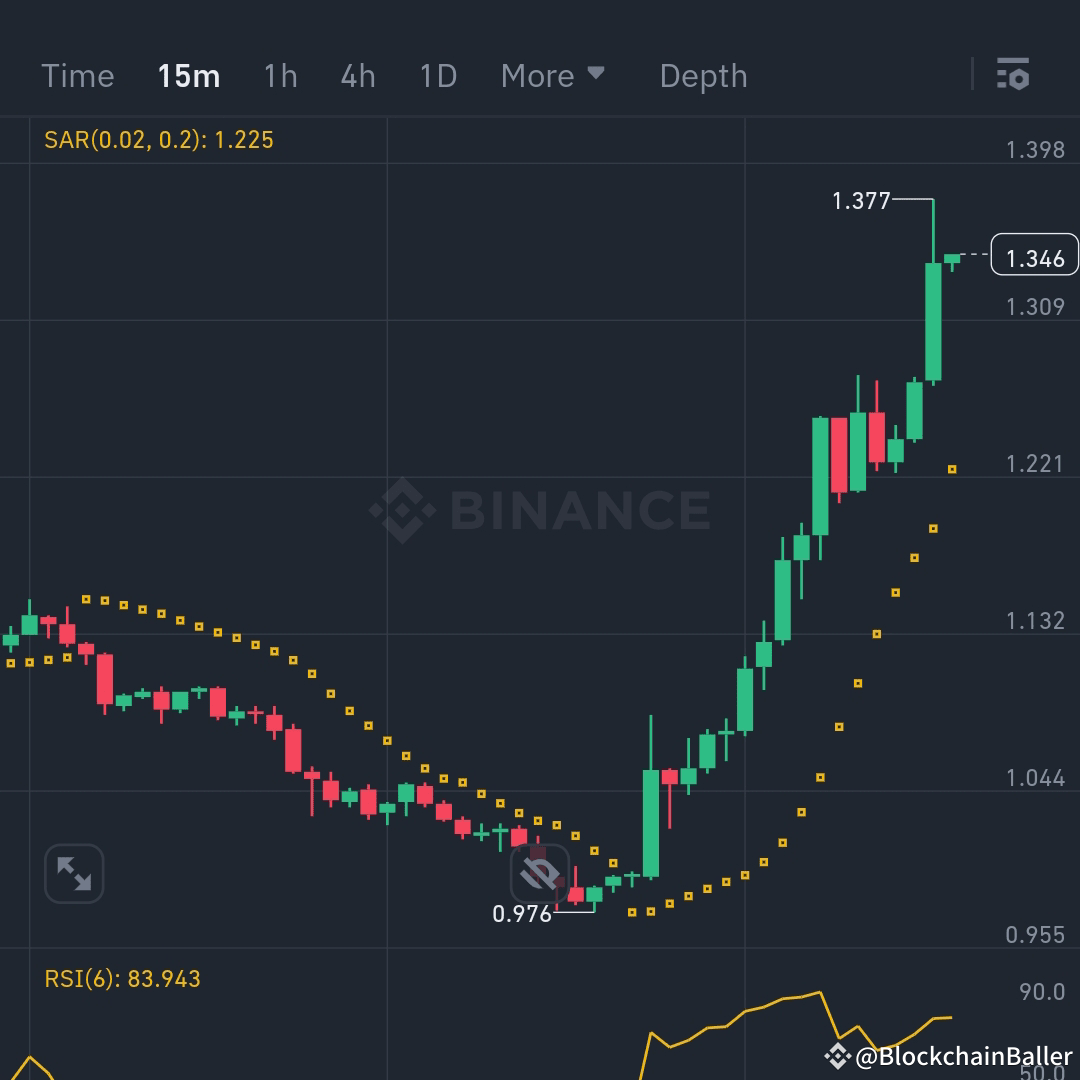This screenshot has width=1080, height=1080.
Task: Click the 0.976 low price label
Action: point(522,911)
